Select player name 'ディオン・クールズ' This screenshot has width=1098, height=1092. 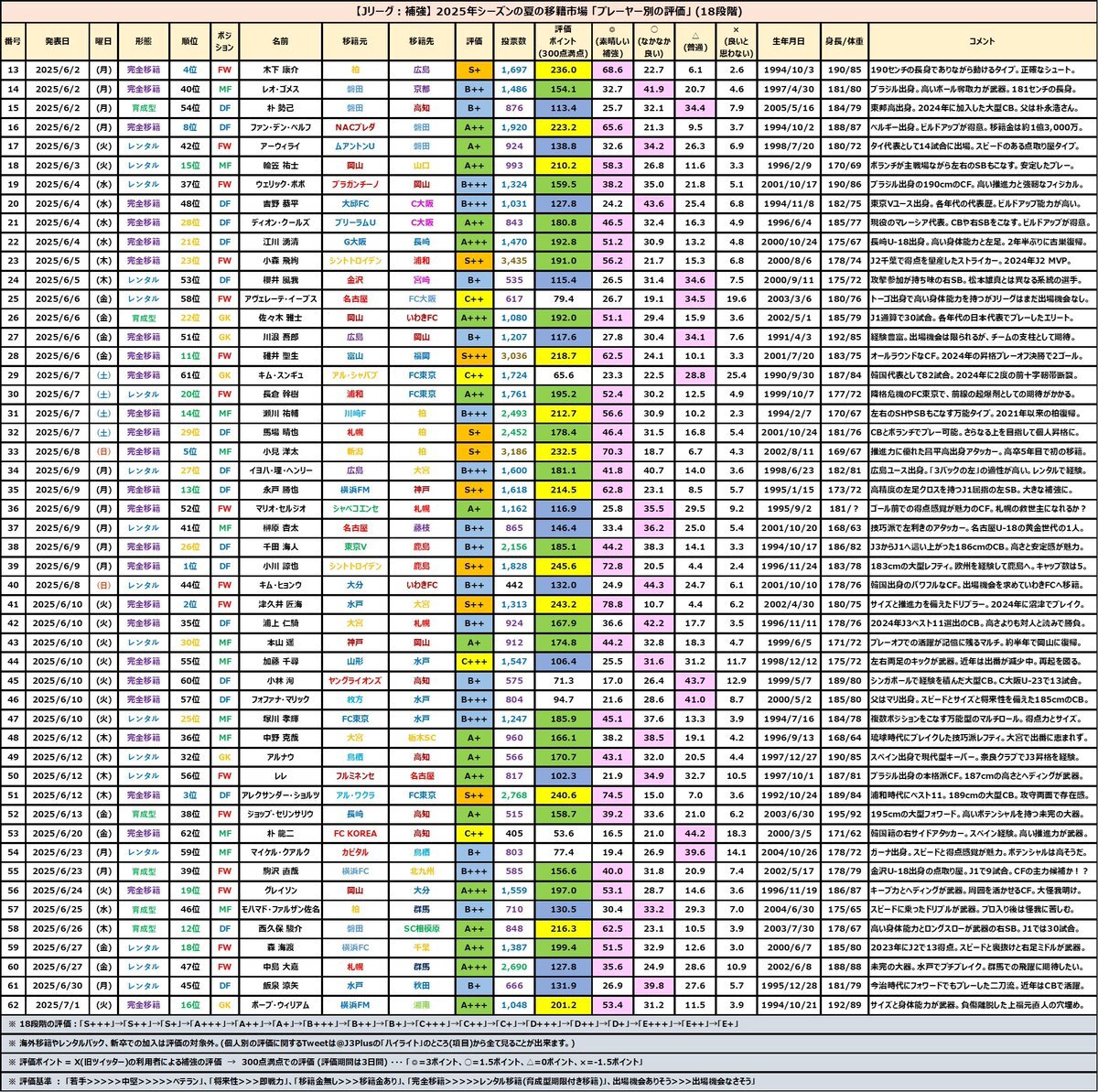(x=280, y=222)
